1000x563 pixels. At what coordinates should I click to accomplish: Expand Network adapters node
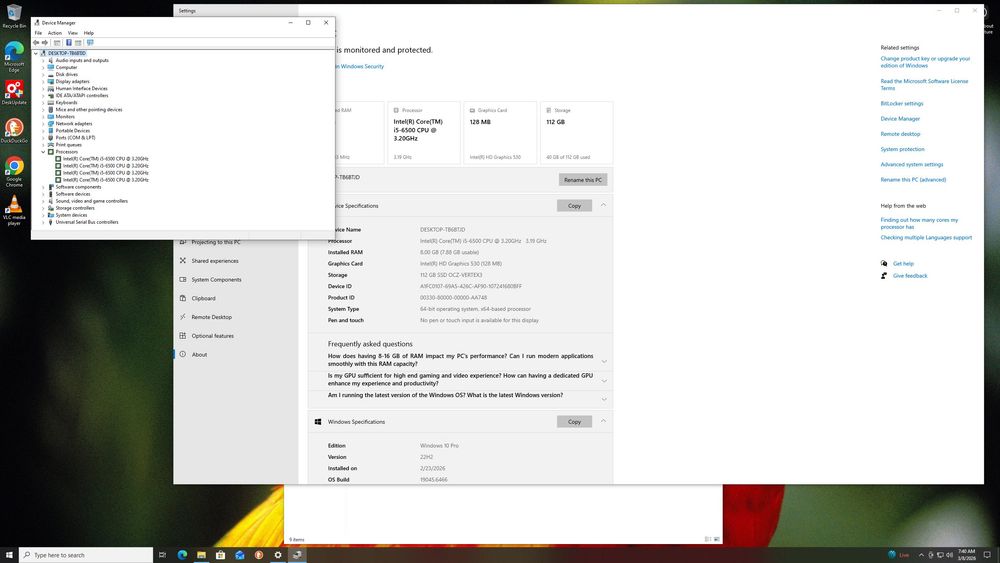43,124
